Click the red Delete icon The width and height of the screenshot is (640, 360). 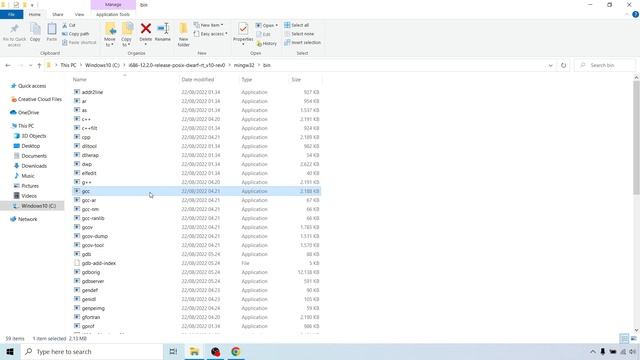click(146, 29)
